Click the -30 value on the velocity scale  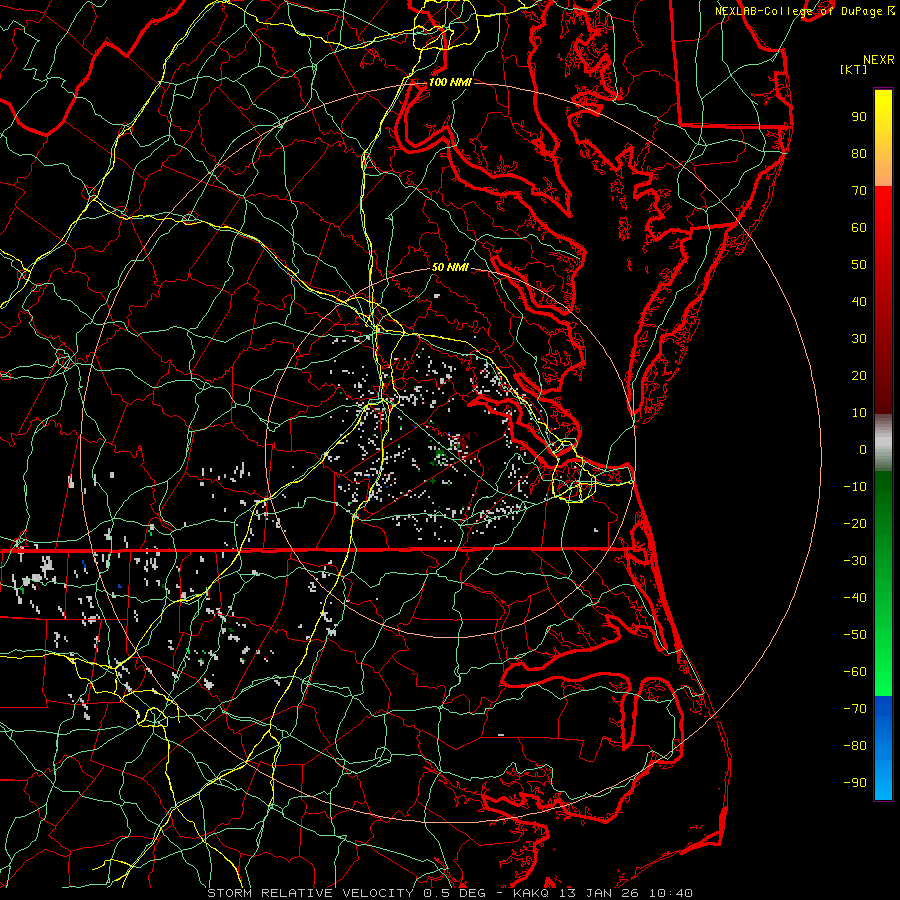[x=855, y=561]
